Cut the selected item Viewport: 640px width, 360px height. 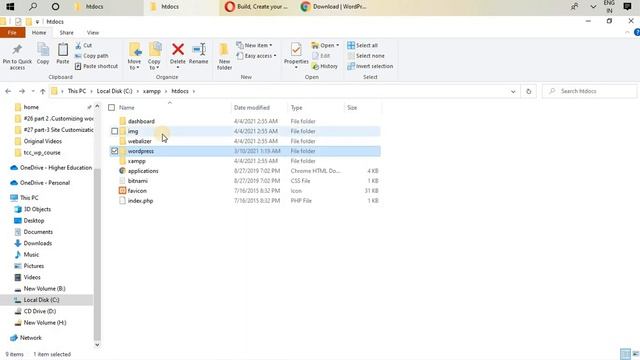point(84,45)
